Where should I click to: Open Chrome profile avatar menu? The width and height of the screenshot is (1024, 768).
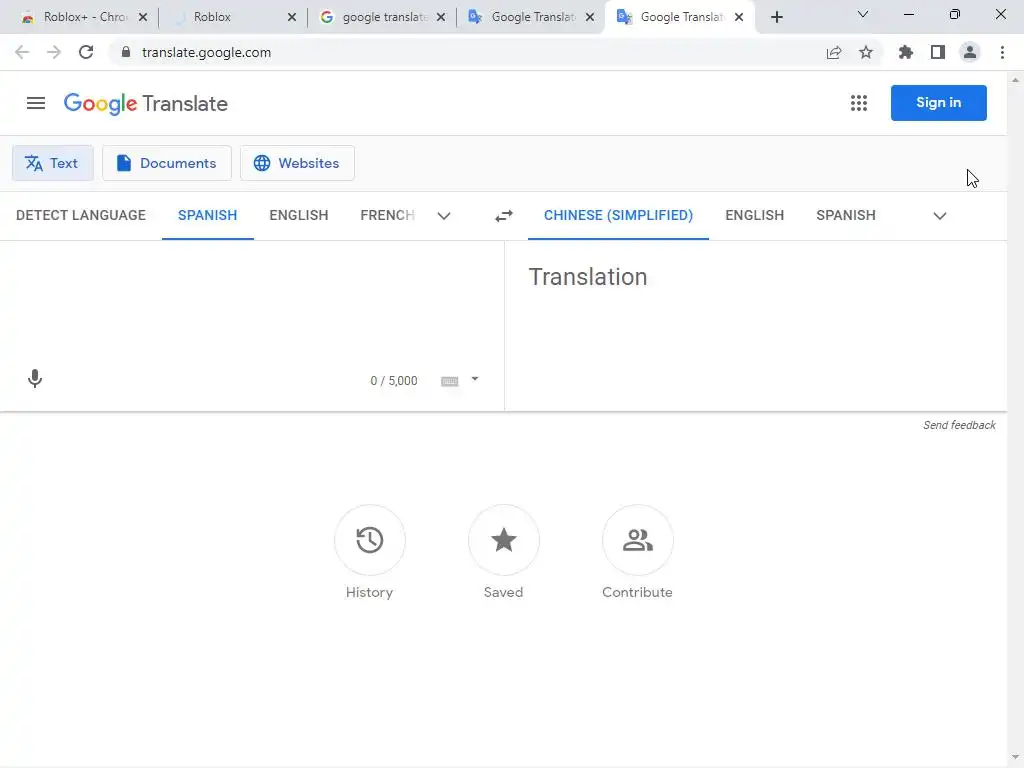(x=970, y=52)
